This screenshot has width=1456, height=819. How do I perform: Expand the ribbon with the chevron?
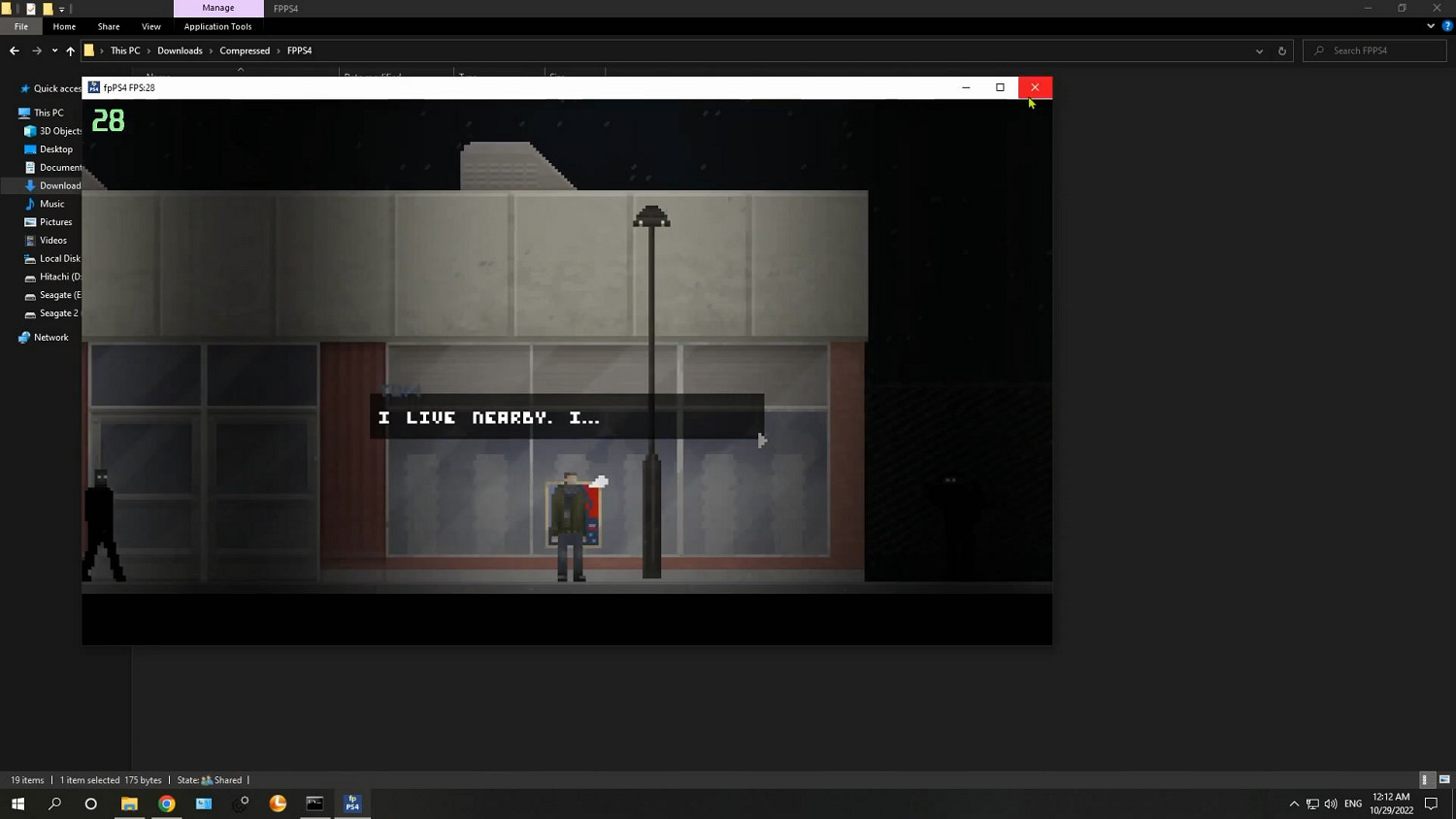[1431, 26]
